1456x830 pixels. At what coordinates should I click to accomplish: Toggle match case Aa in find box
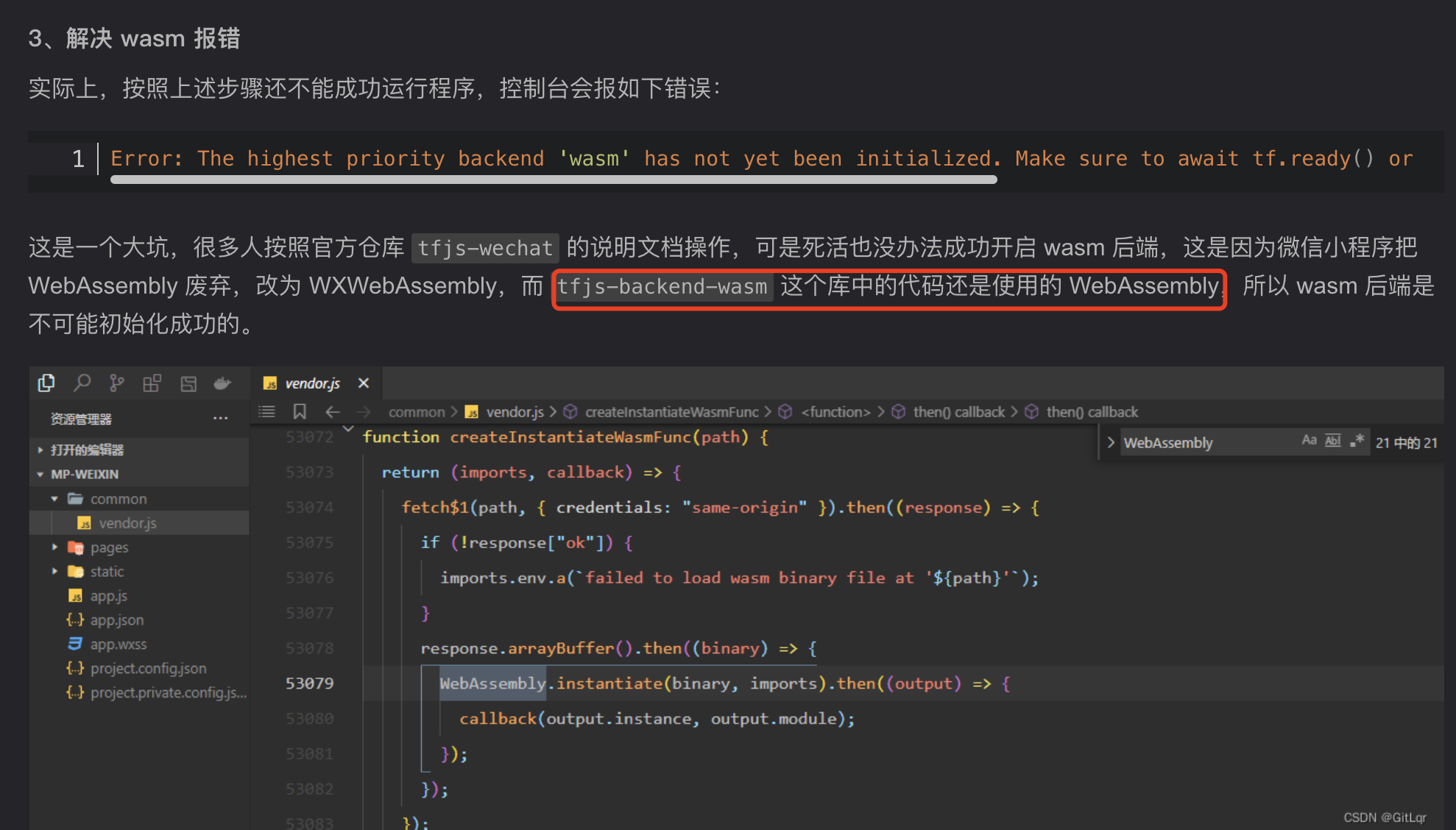point(1308,441)
